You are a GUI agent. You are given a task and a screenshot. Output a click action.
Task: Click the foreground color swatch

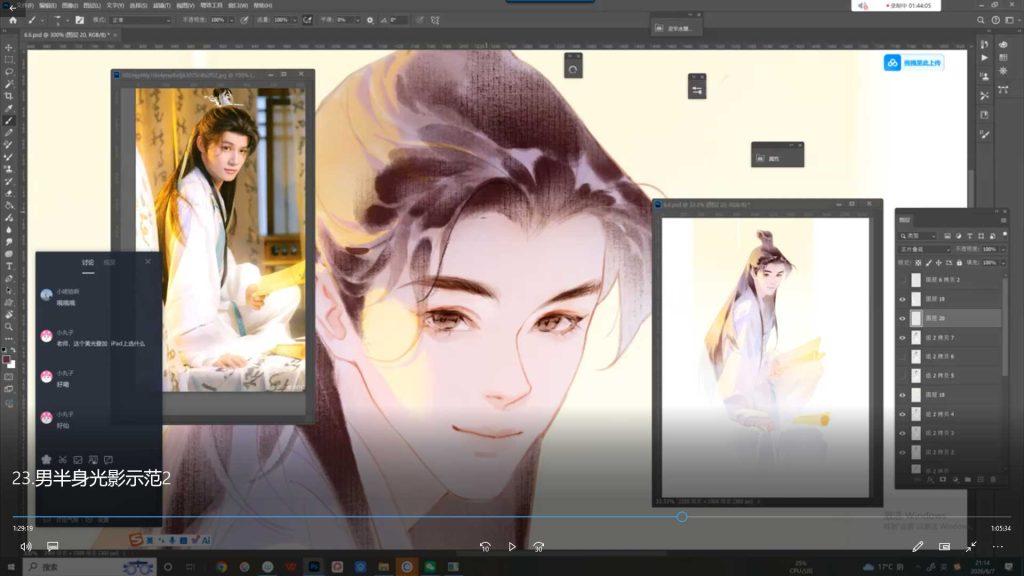pos(7,359)
